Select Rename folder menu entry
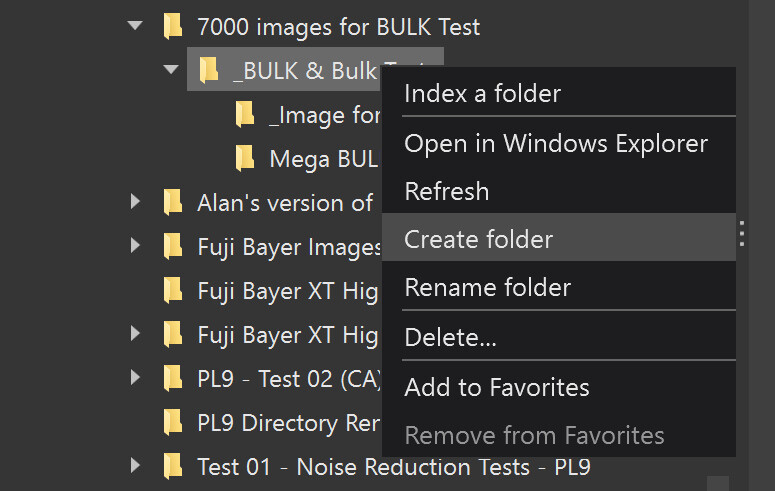This screenshot has height=491, width=775. point(487,288)
